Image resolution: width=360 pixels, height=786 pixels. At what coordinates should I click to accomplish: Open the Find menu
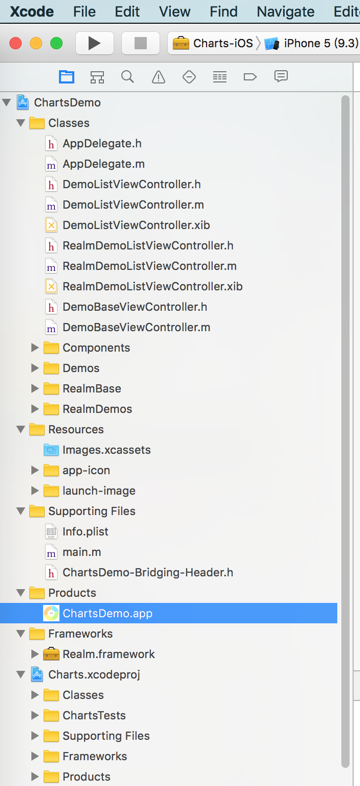point(224,12)
